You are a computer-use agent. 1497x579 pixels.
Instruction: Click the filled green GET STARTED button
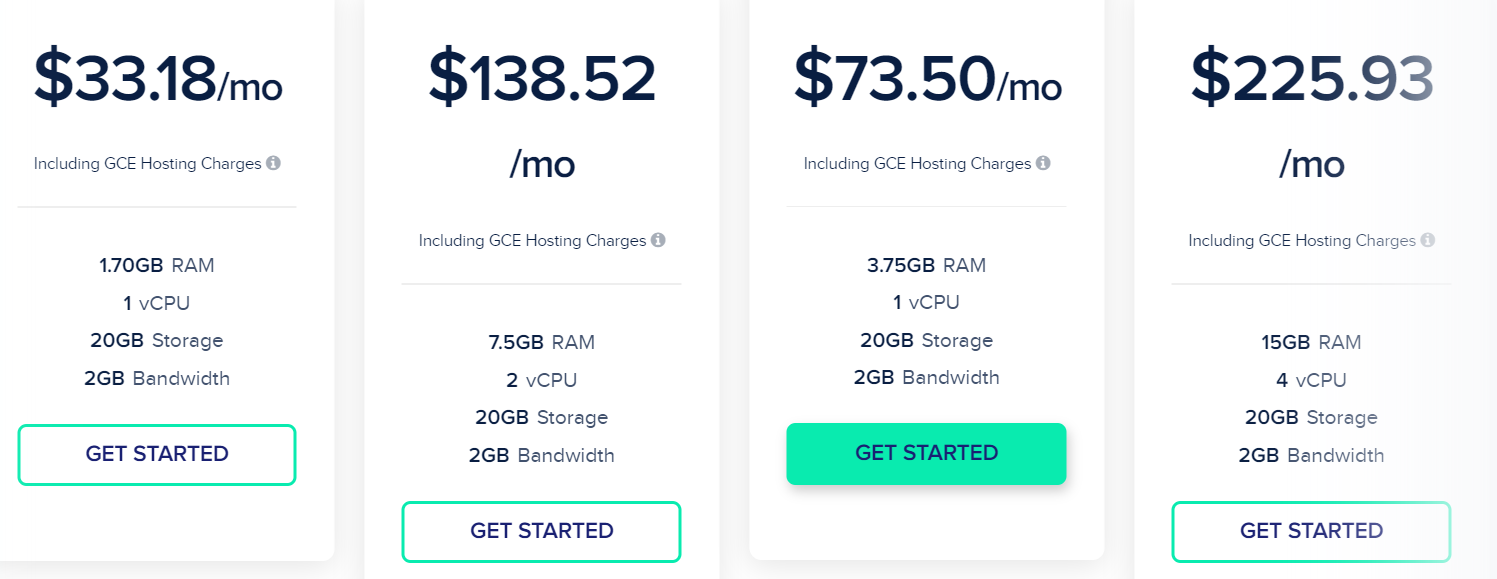pyautogui.click(x=927, y=454)
